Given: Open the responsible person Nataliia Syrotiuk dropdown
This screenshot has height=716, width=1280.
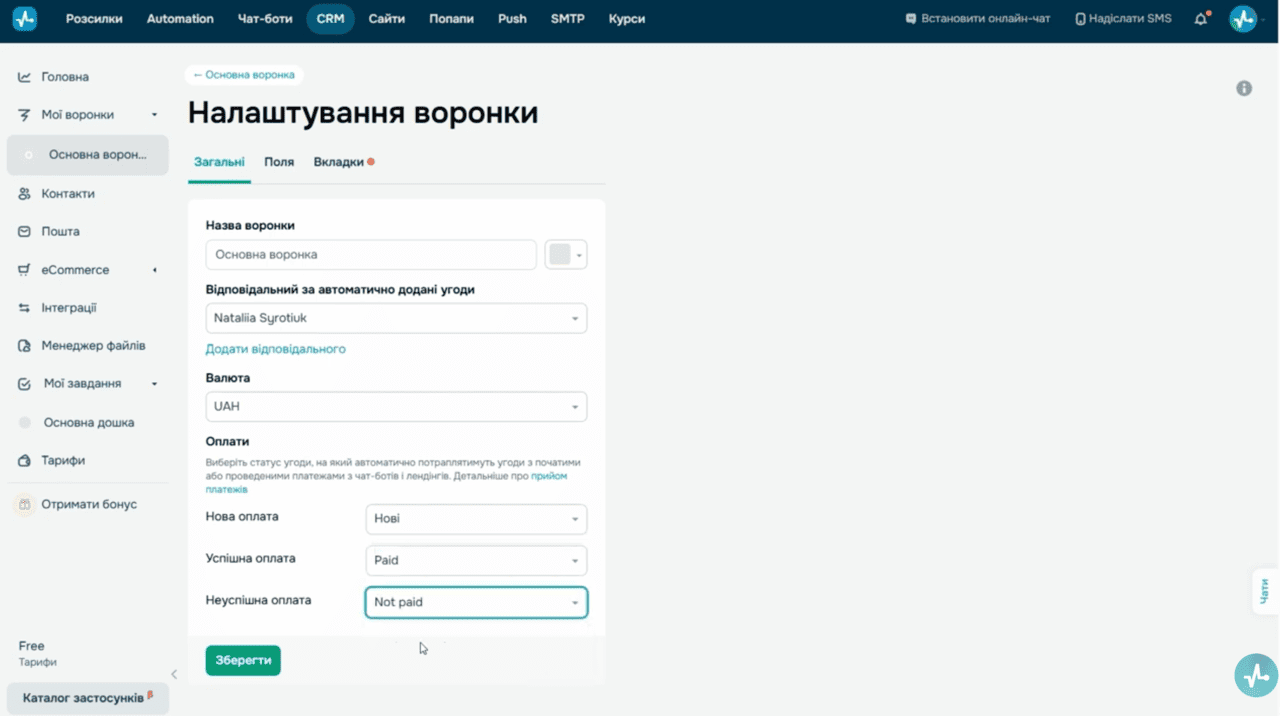Looking at the screenshot, I should [396, 318].
